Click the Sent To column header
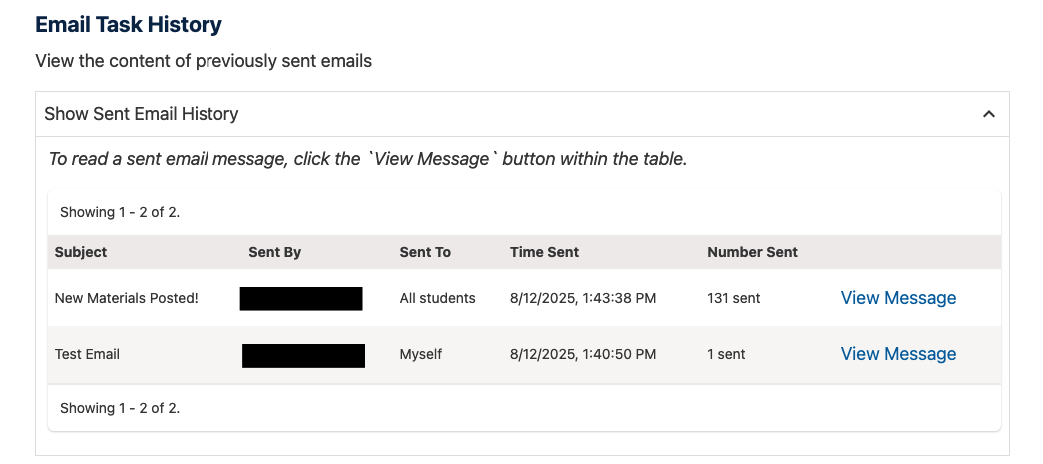 [x=425, y=252]
